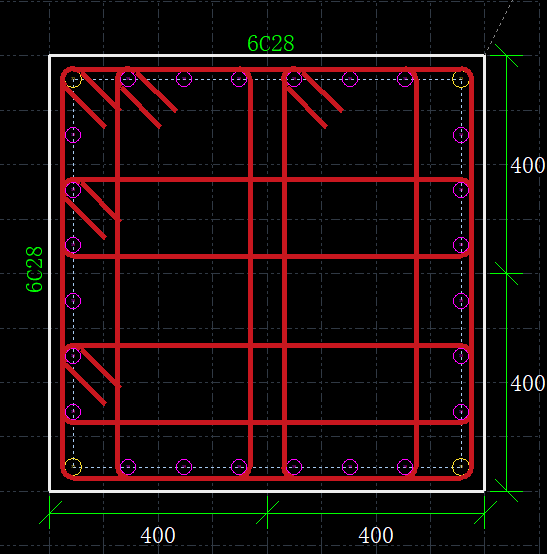The width and height of the screenshot is (547, 554).
Task: Select the yellow corner rebar circle at top-left
Action: [x=73, y=79]
